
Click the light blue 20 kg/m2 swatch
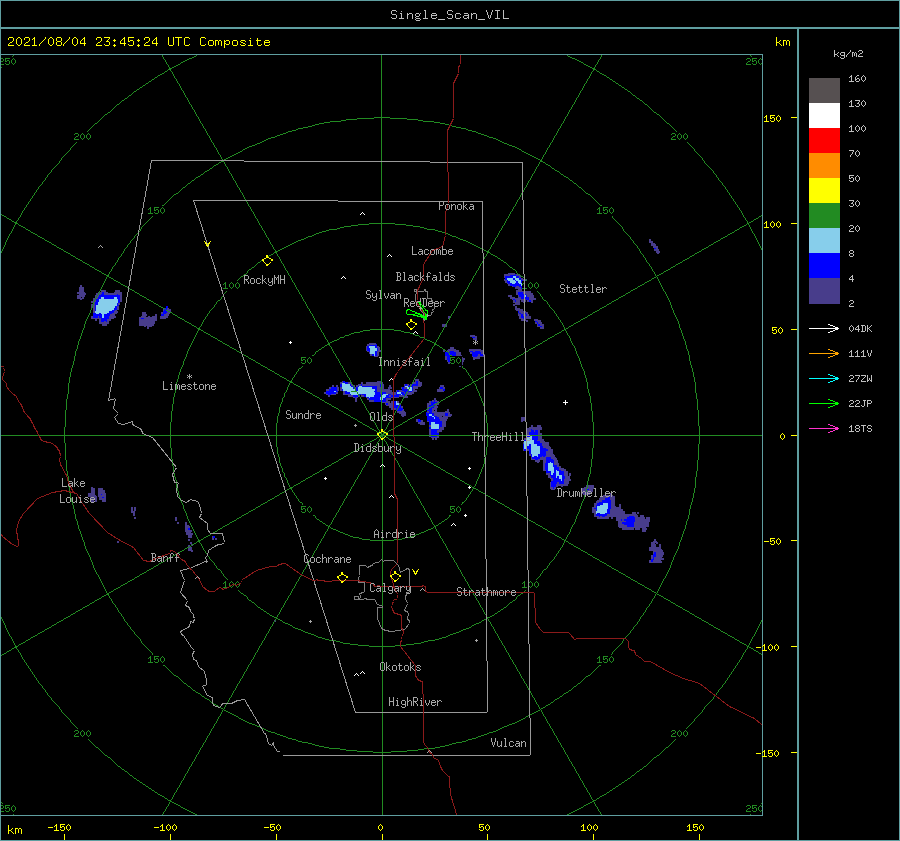point(824,240)
